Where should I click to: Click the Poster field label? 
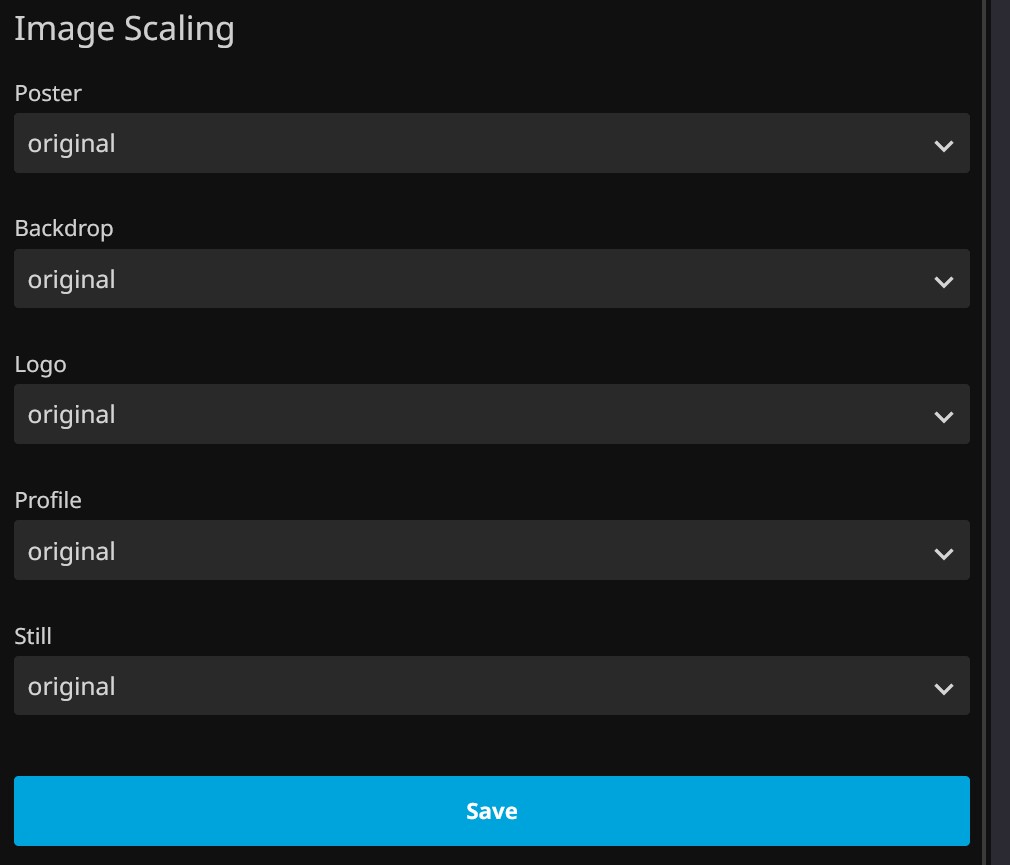click(x=48, y=93)
